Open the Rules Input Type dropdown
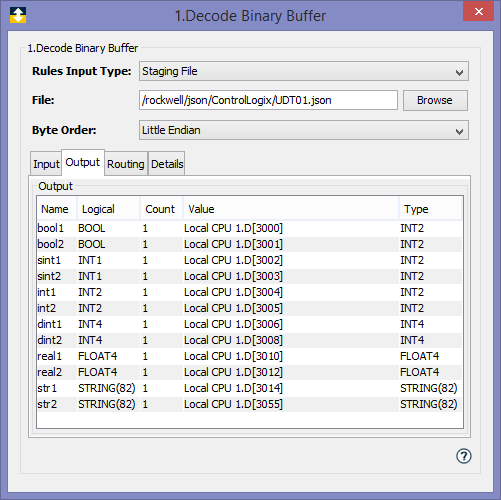501x500 pixels. pyautogui.click(x=304, y=71)
